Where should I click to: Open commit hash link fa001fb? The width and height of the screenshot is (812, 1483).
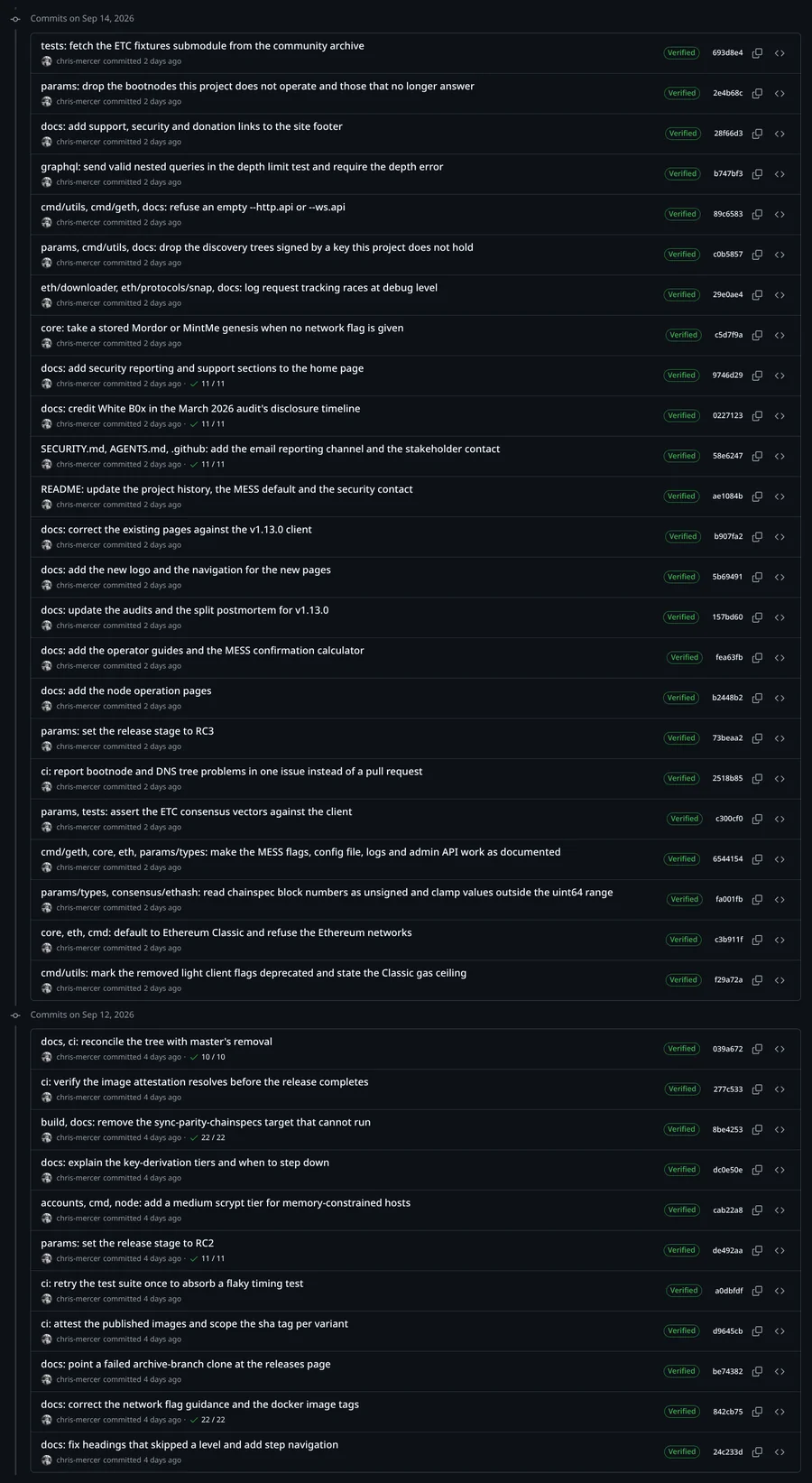click(x=729, y=900)
